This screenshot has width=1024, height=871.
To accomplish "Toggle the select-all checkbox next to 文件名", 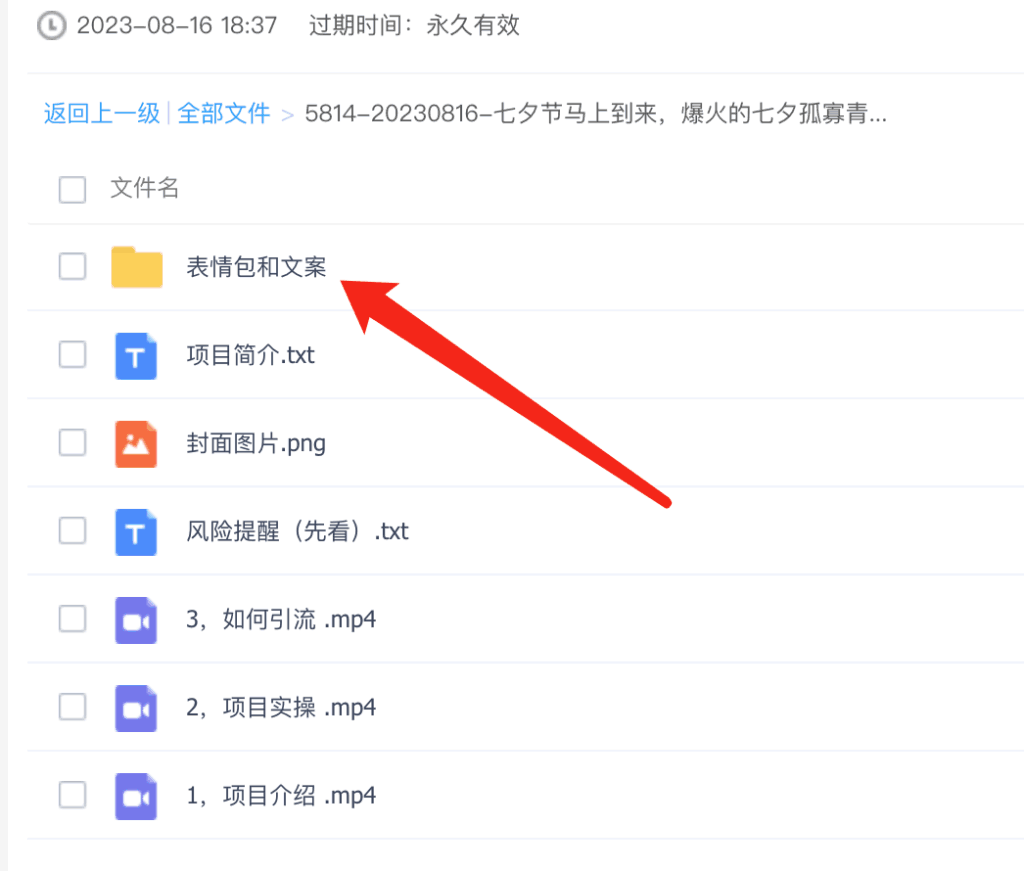I will coord(72,189).
